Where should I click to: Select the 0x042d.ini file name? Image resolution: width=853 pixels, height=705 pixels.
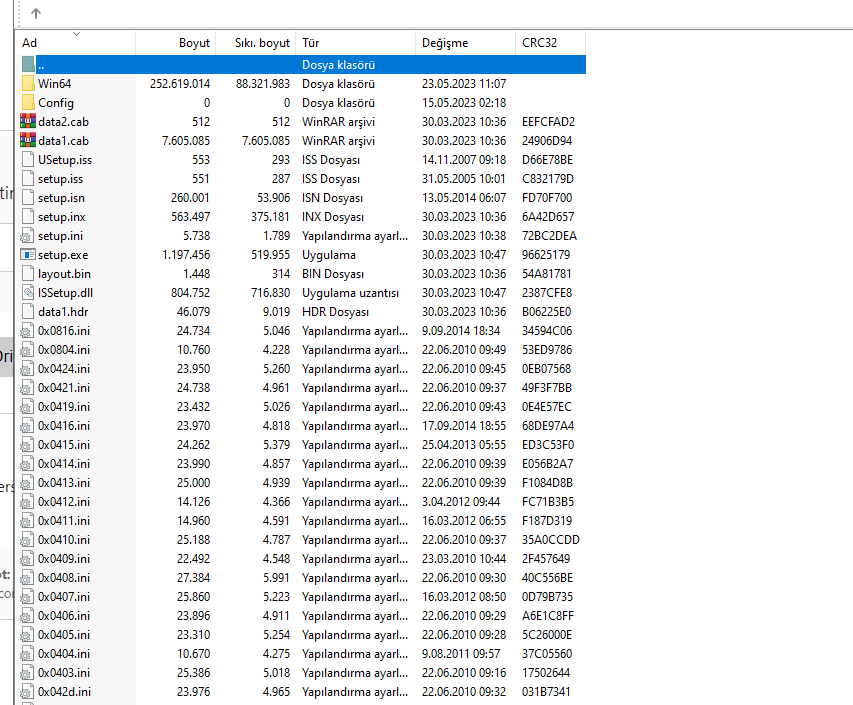tap(64, 692)
